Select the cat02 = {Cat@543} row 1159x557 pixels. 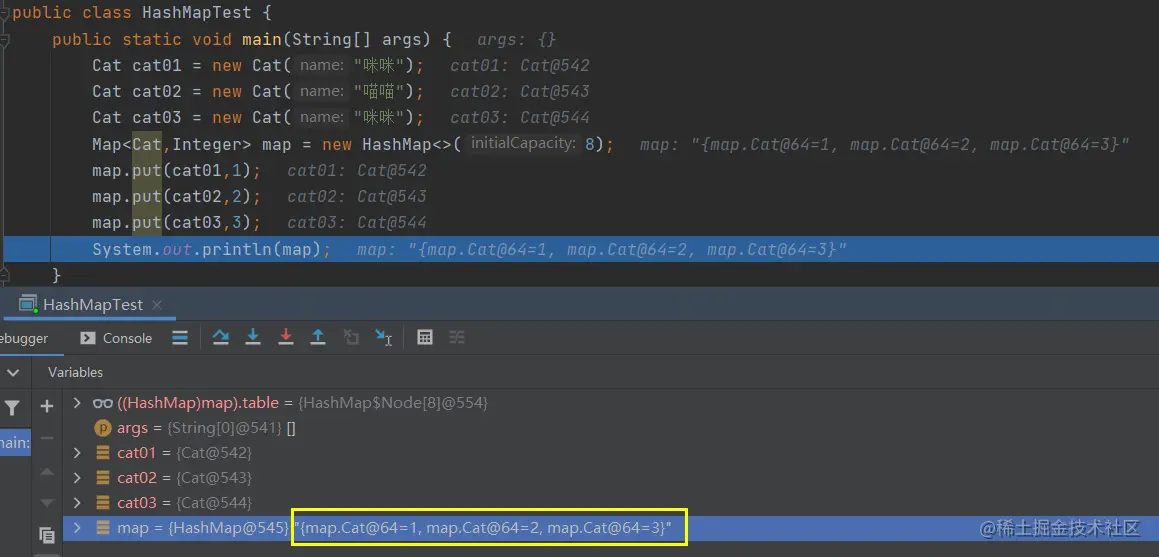click(x=611, y=478)
